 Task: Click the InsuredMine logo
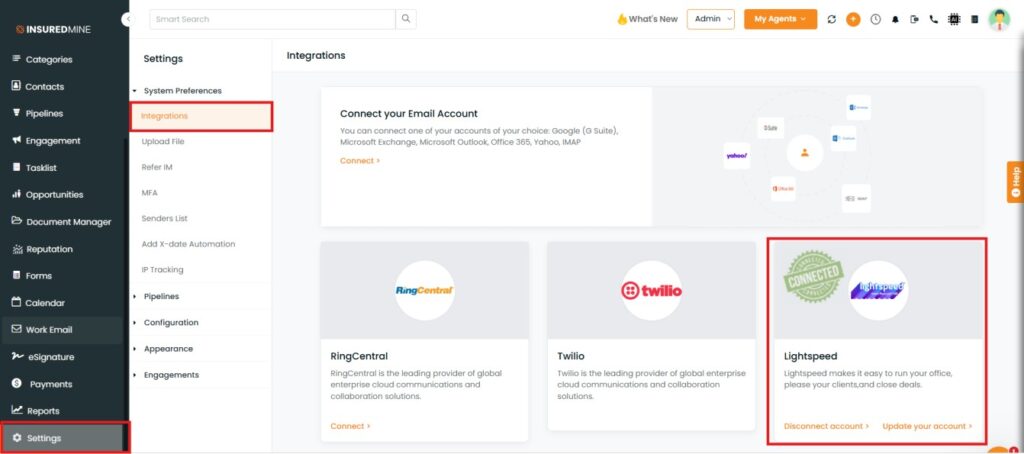tap(54, 29)
